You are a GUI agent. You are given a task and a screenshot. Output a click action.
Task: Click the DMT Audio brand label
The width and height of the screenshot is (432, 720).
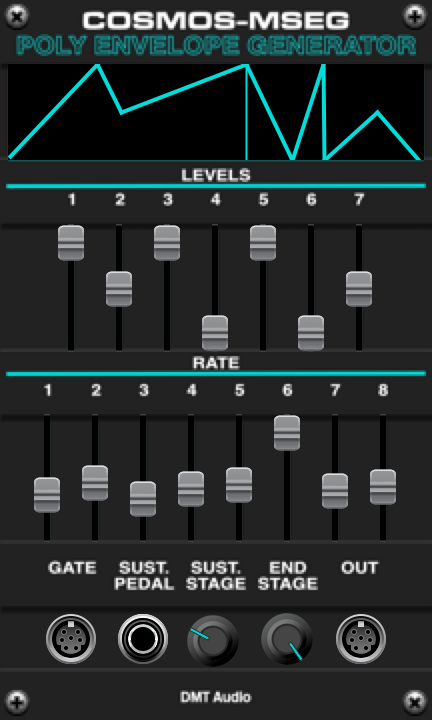coord(216,698)
